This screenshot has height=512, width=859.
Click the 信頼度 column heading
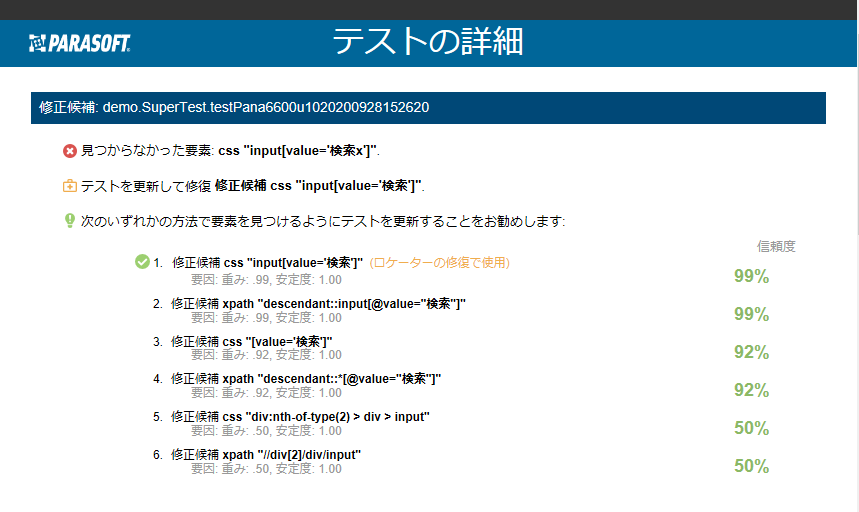coord(776,246)
